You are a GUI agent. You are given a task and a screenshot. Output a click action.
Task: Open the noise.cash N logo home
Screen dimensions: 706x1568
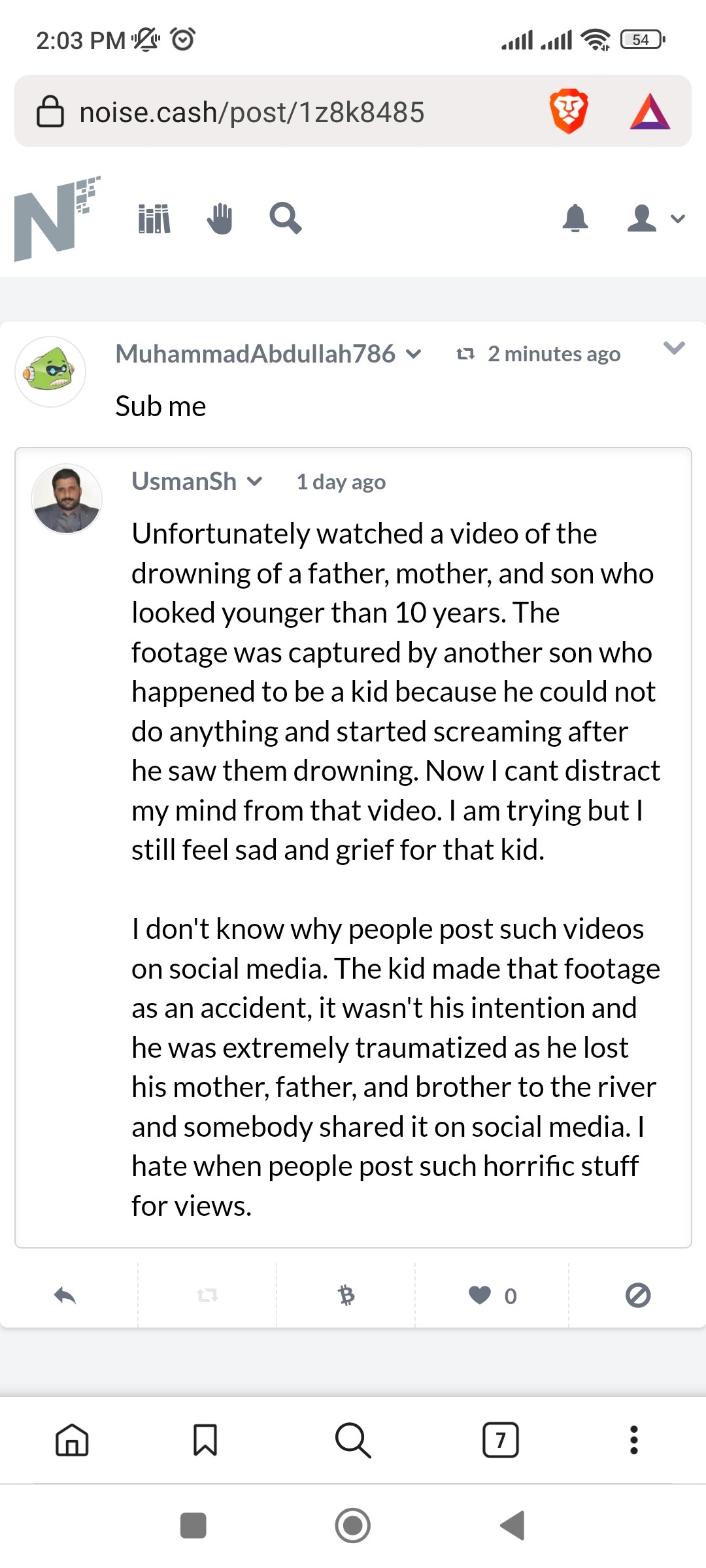tap(57, 219)
